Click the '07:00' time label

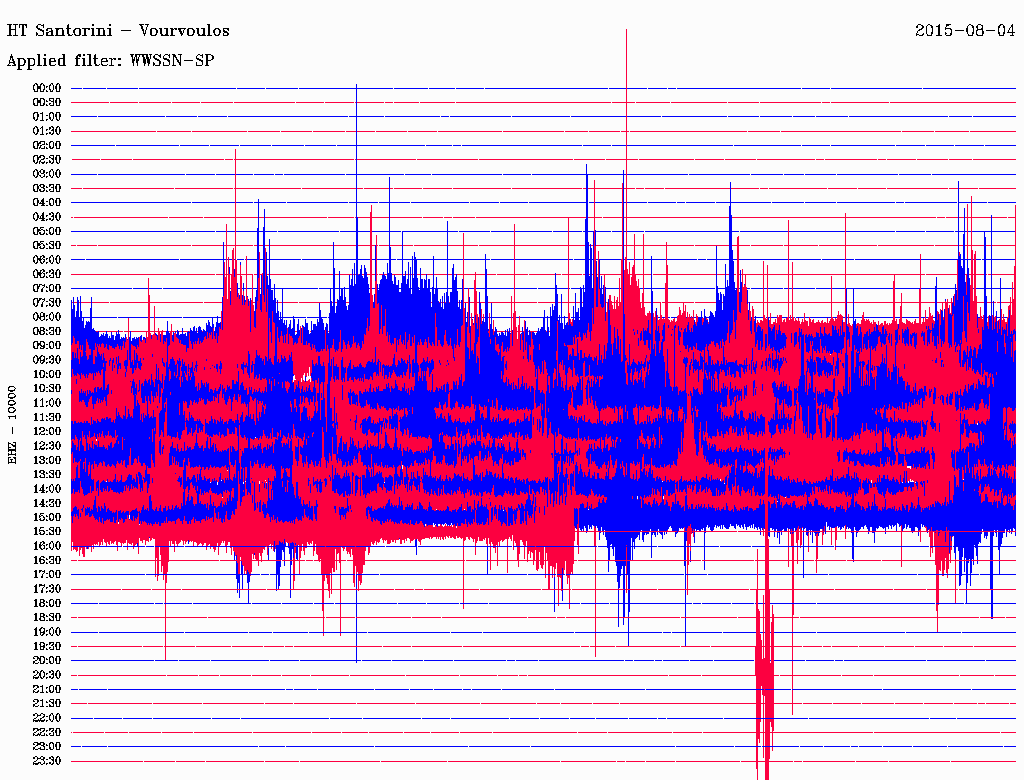[x=47, y=289]
